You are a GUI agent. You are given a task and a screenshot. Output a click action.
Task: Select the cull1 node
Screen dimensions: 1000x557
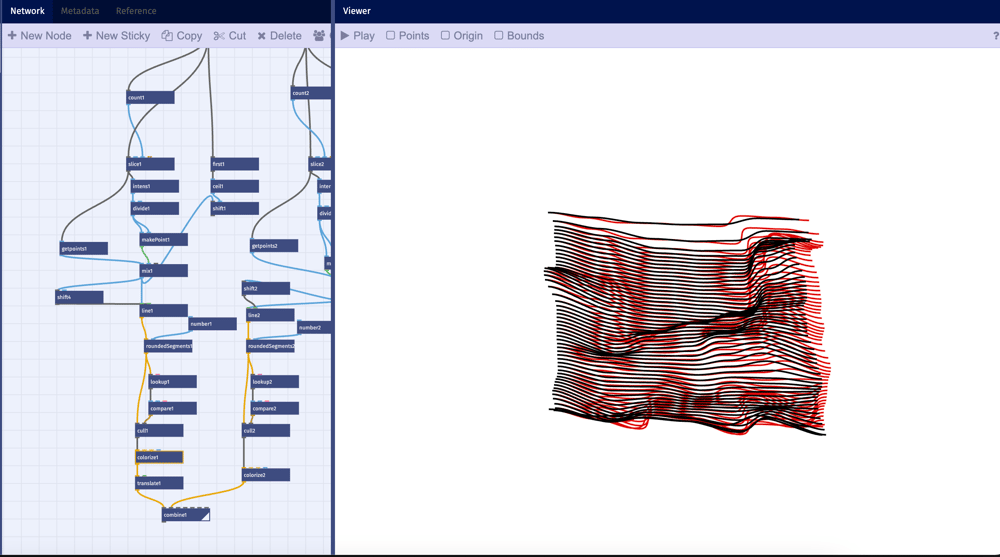click(159, 431)
